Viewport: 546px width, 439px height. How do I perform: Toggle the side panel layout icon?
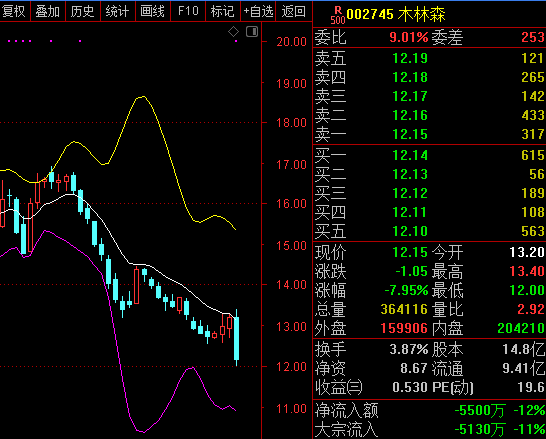point(252,32)
